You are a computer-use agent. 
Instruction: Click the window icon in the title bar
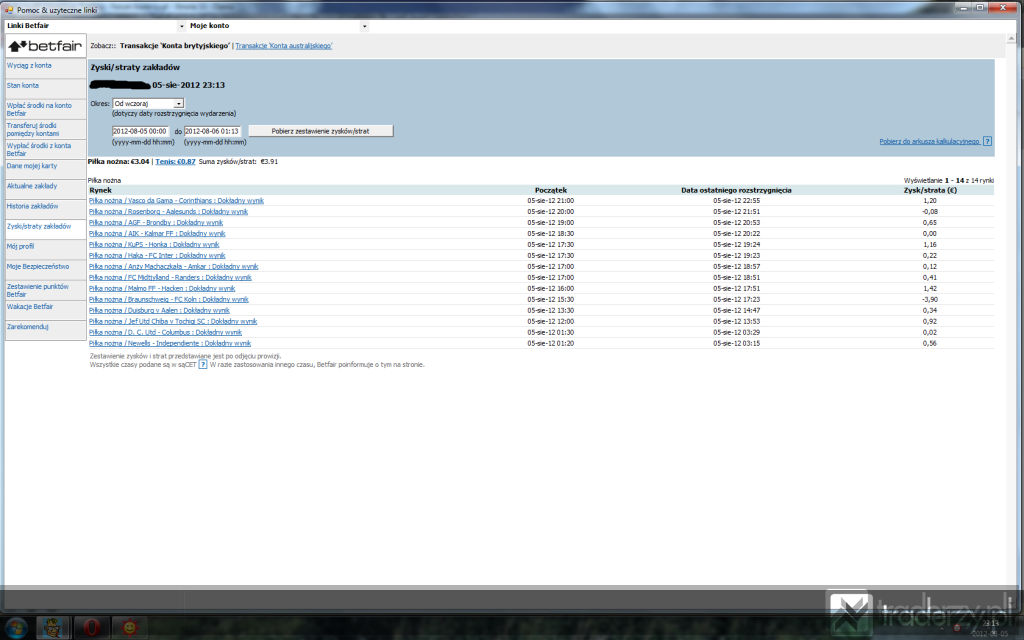click(8, 10)
